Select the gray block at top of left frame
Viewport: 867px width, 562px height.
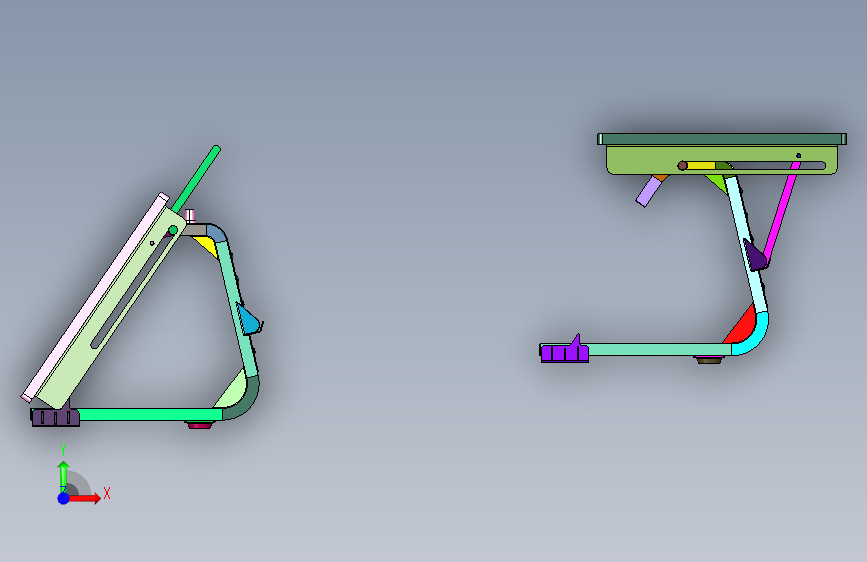click(195, 230)
